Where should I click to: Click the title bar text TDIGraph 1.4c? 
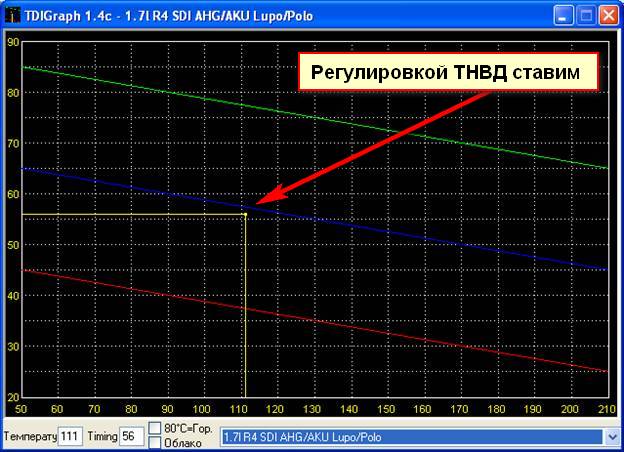pyautogui.click(x=68, y=16)
